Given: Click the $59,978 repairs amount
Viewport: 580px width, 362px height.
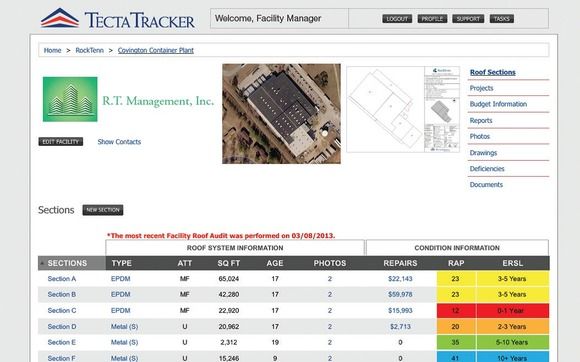Looking at the screenshot, I should click(400, 295).
